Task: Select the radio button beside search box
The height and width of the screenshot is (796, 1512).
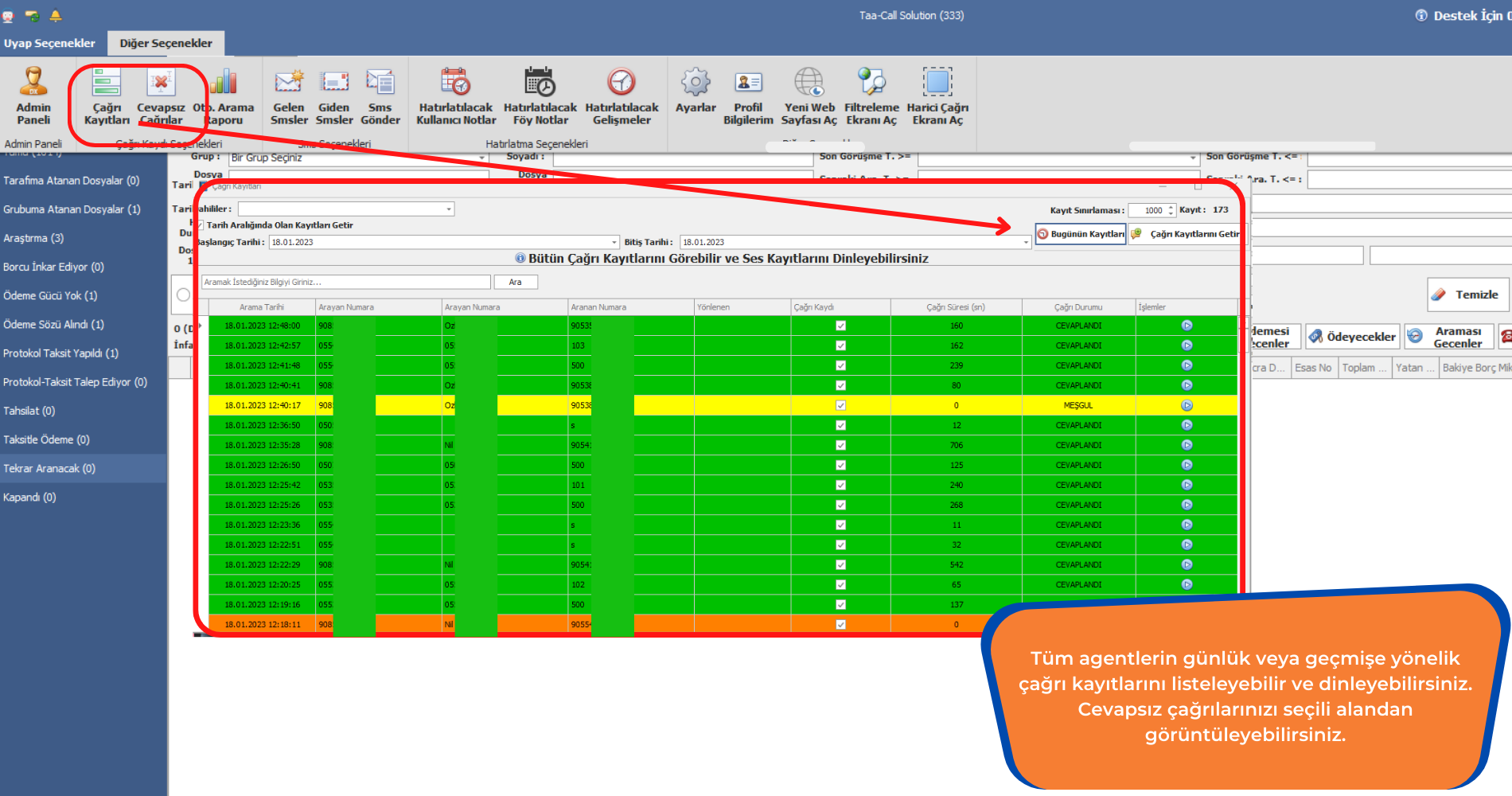Action: 183,295
